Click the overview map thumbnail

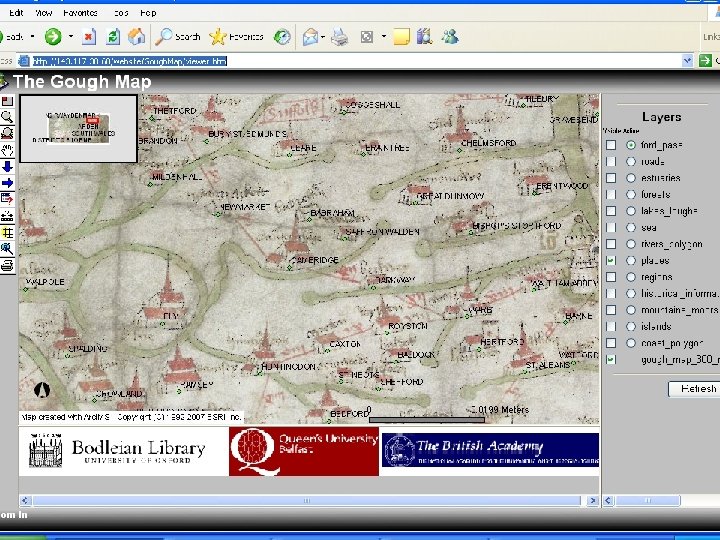(78, 128)
